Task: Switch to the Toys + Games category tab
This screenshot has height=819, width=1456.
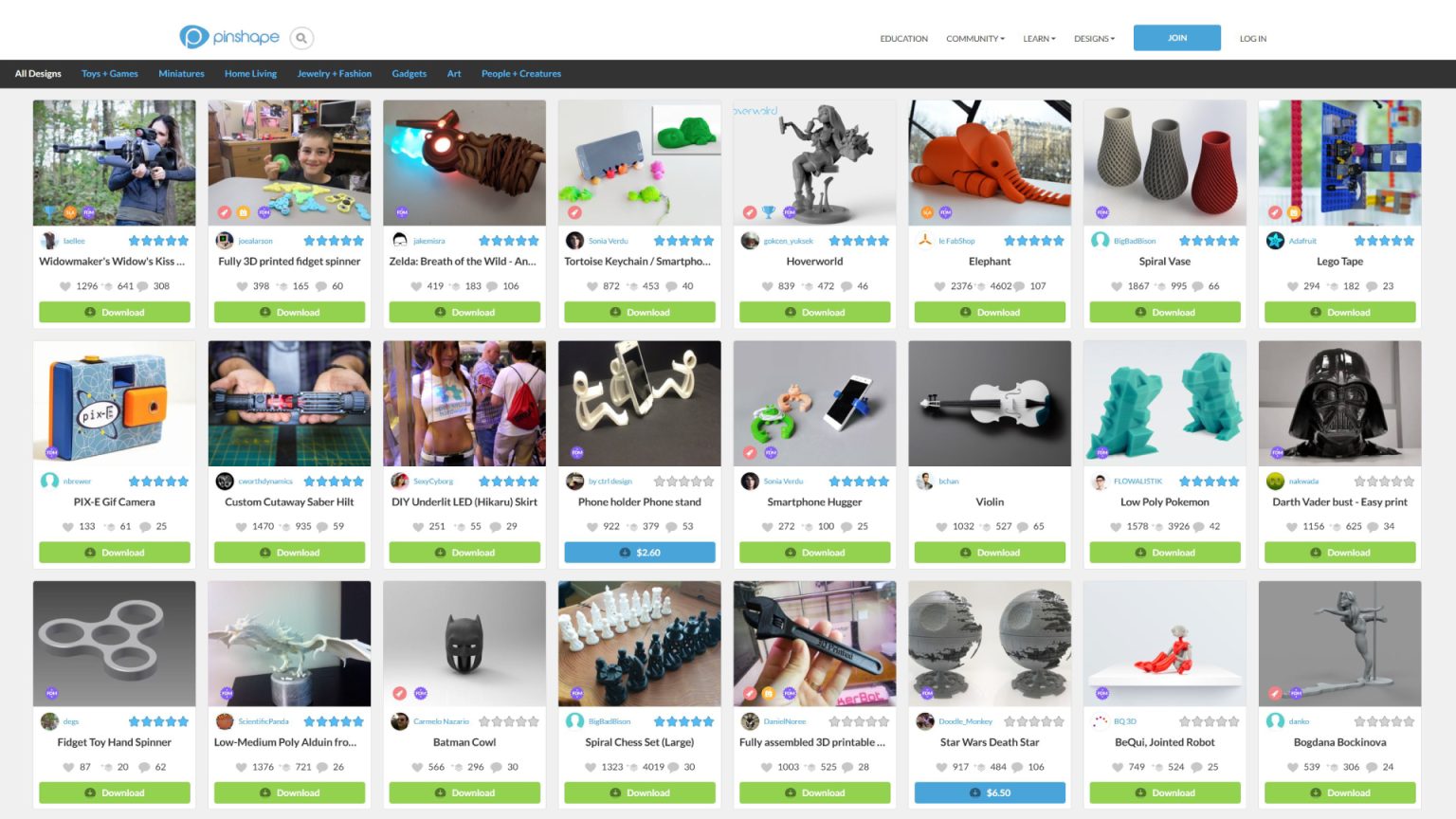Action: [109, 73]
